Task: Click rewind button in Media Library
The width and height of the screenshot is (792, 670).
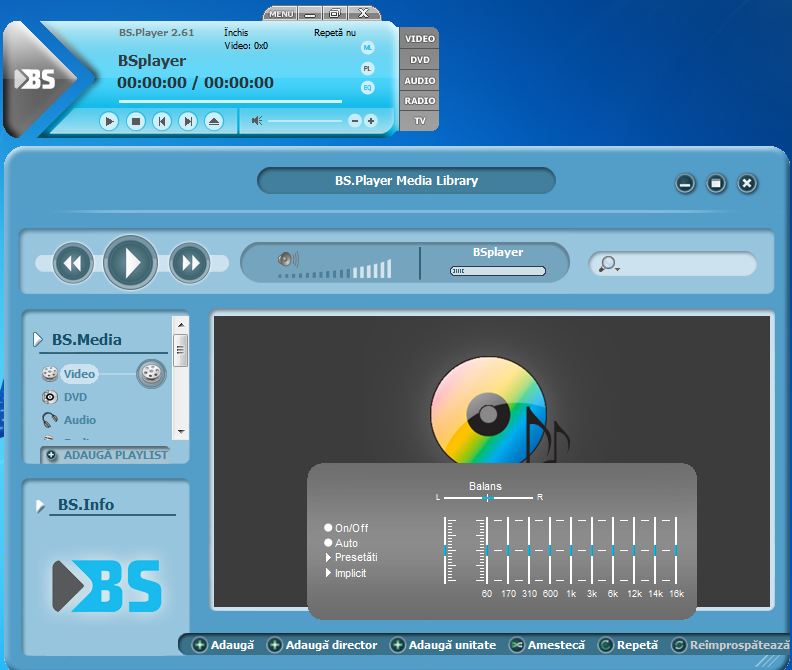Action: pos(73,263)
